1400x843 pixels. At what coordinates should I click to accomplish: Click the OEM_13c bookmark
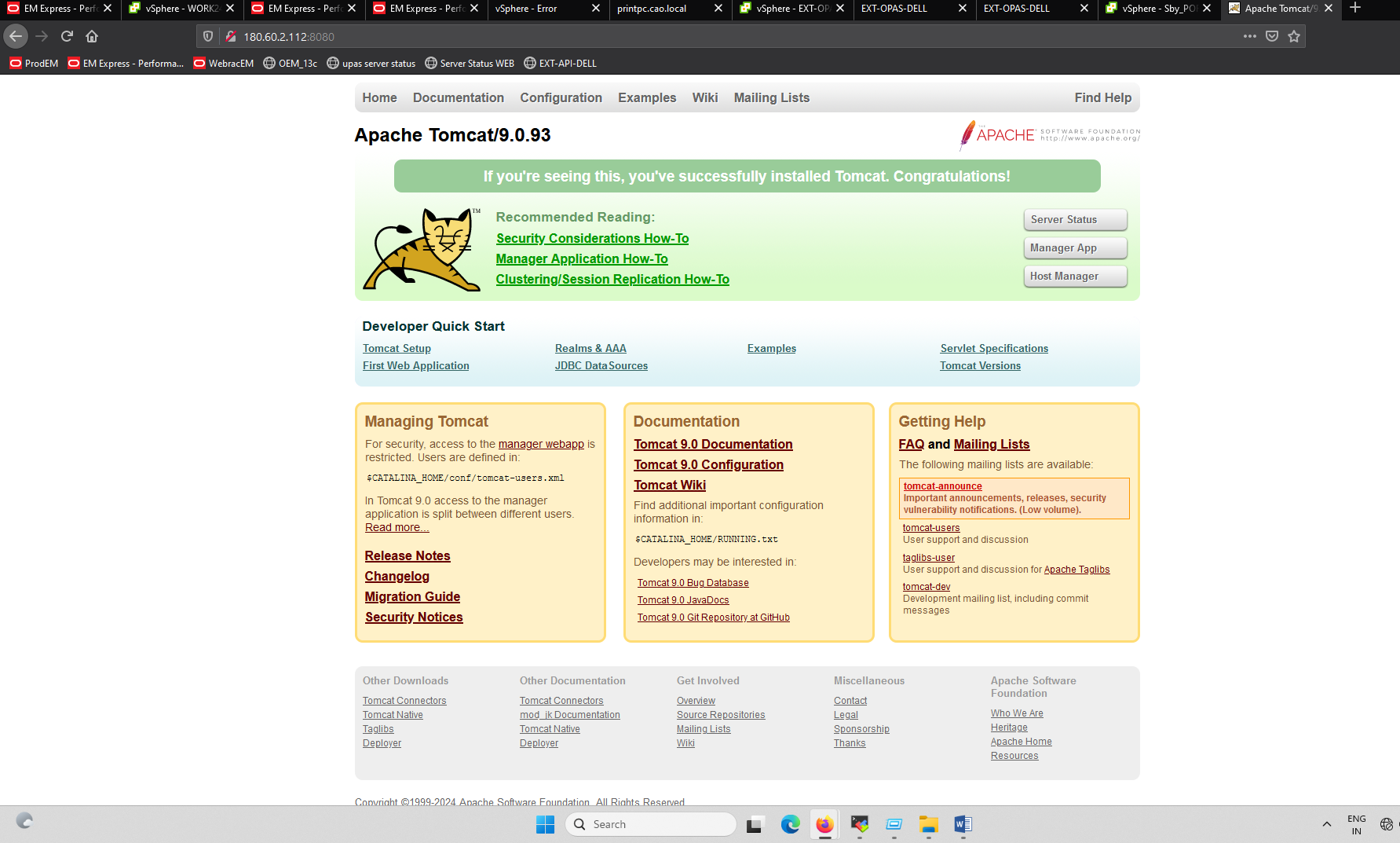coord(290,64)
